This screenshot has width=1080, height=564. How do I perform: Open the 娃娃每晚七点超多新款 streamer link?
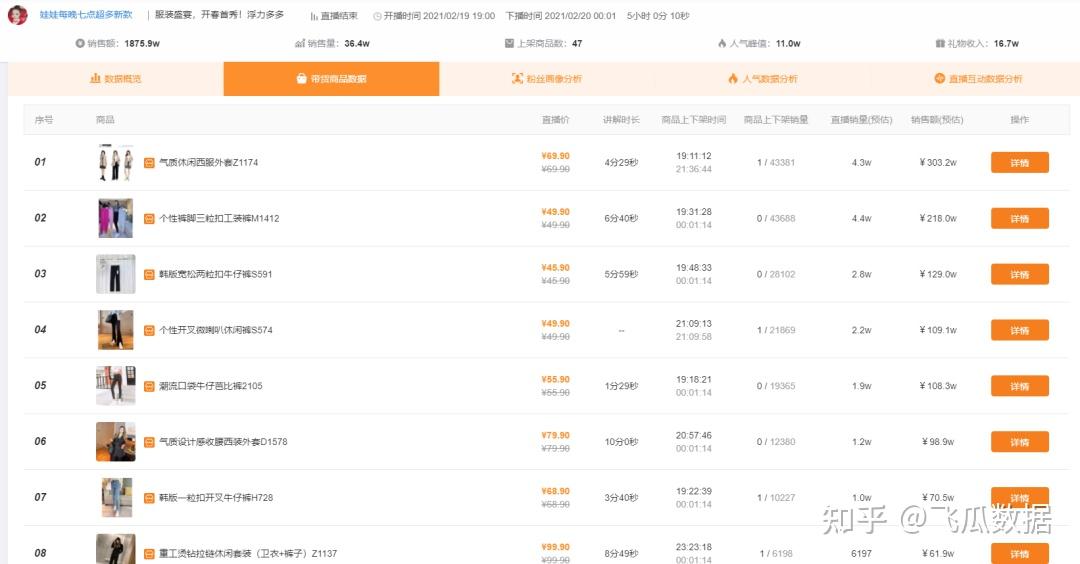(x=86, y=16)
